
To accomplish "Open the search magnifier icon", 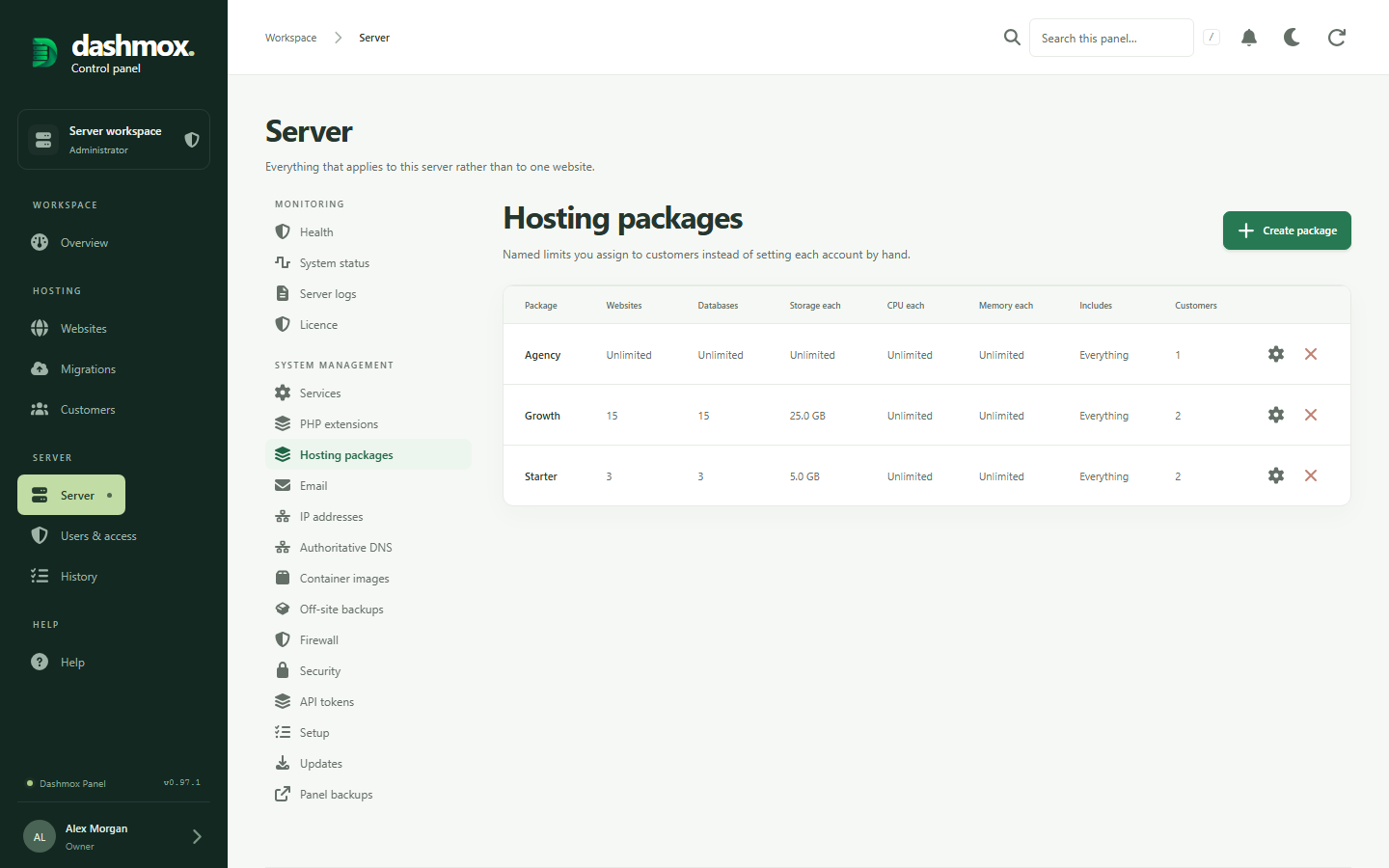I will [x=1012, y=38].
